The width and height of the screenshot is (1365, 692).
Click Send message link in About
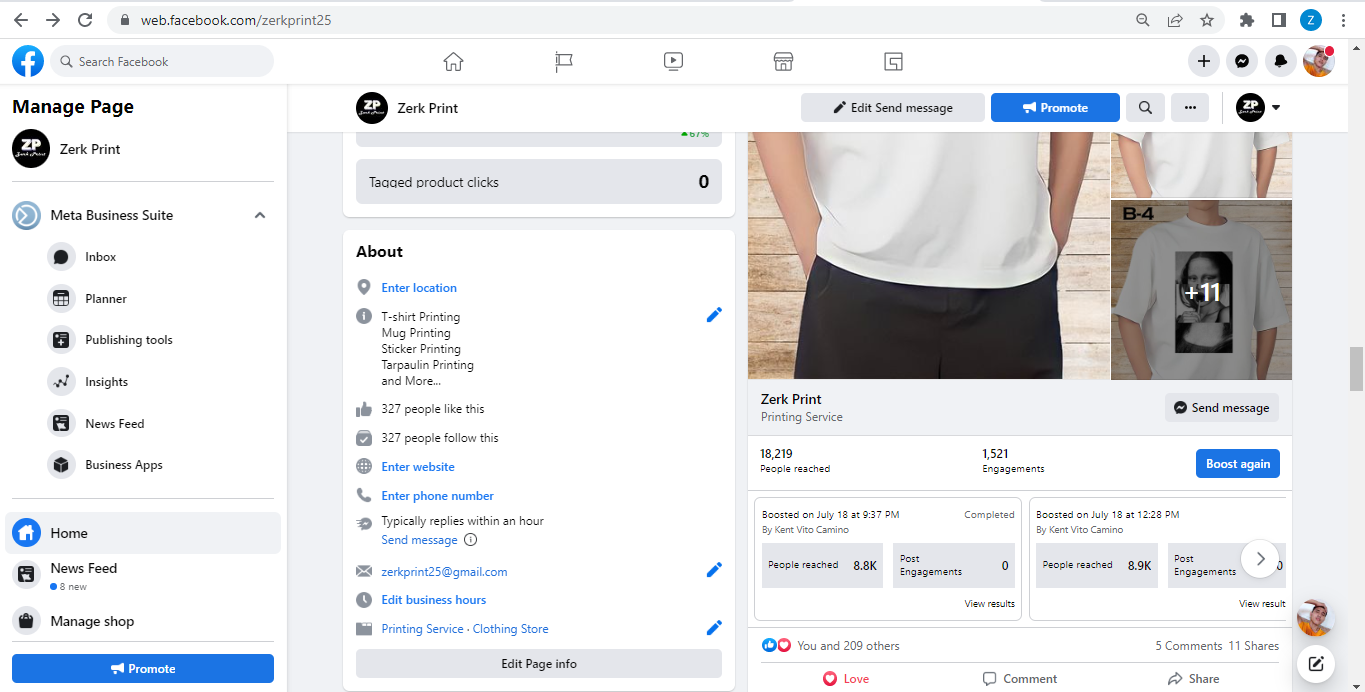pyautogui.click(x=419, y=540)
